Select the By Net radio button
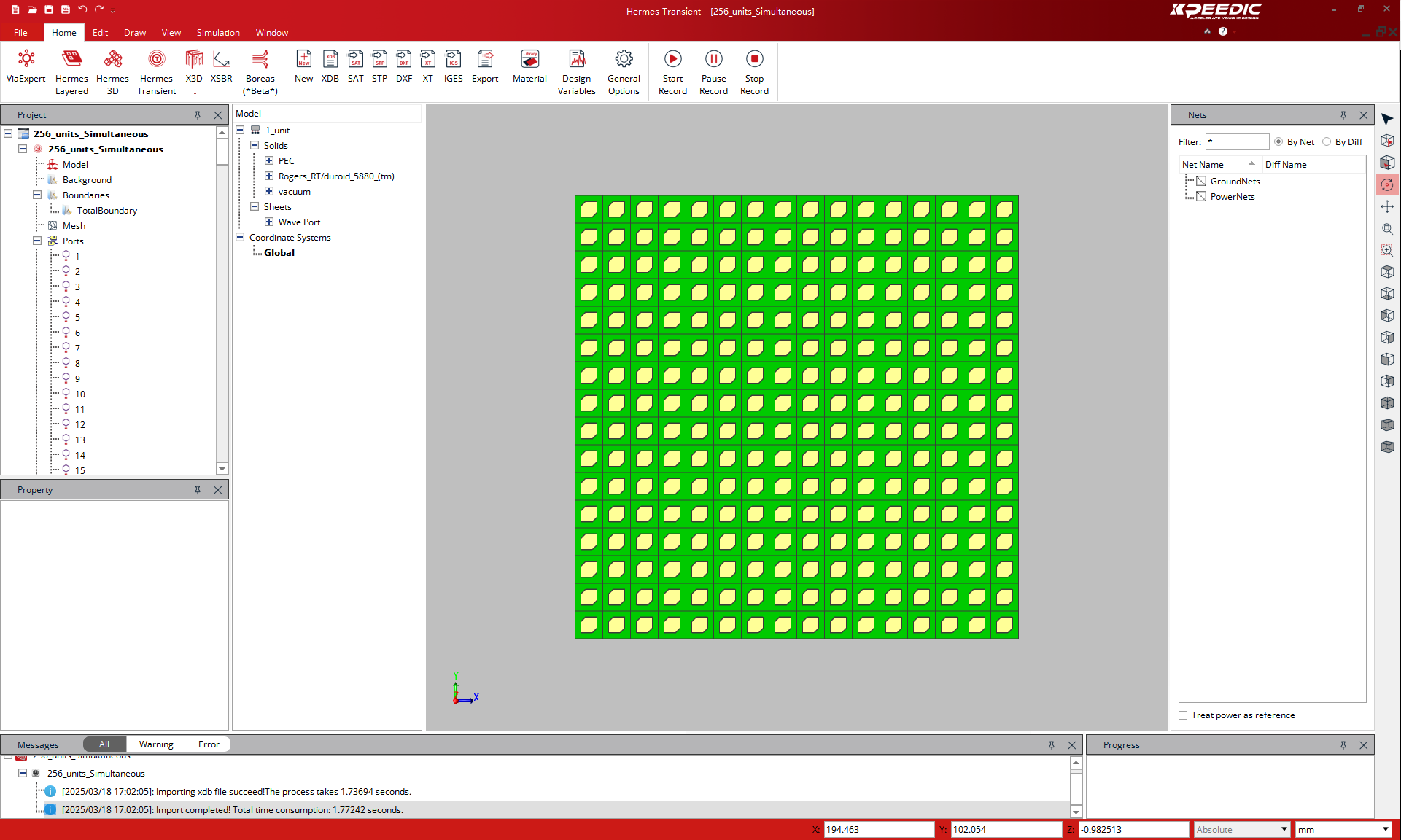The width and height of the screenshot is (1401, 840). click(x=1278, y=141)
